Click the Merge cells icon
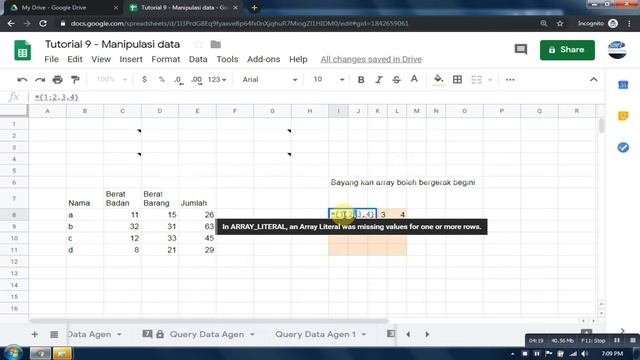The height and width of the screenshot is (360, 640). (x=476, y=80)
